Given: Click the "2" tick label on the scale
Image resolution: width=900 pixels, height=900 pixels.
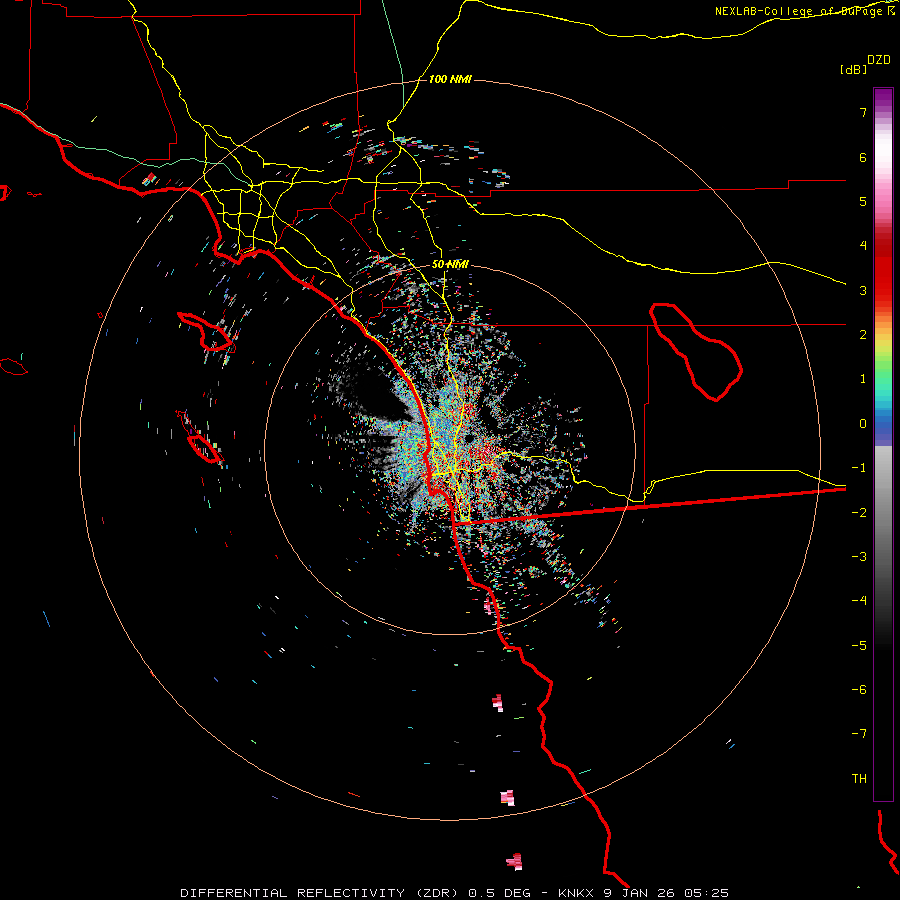Looking at the screenshot, I should (863, 335).
